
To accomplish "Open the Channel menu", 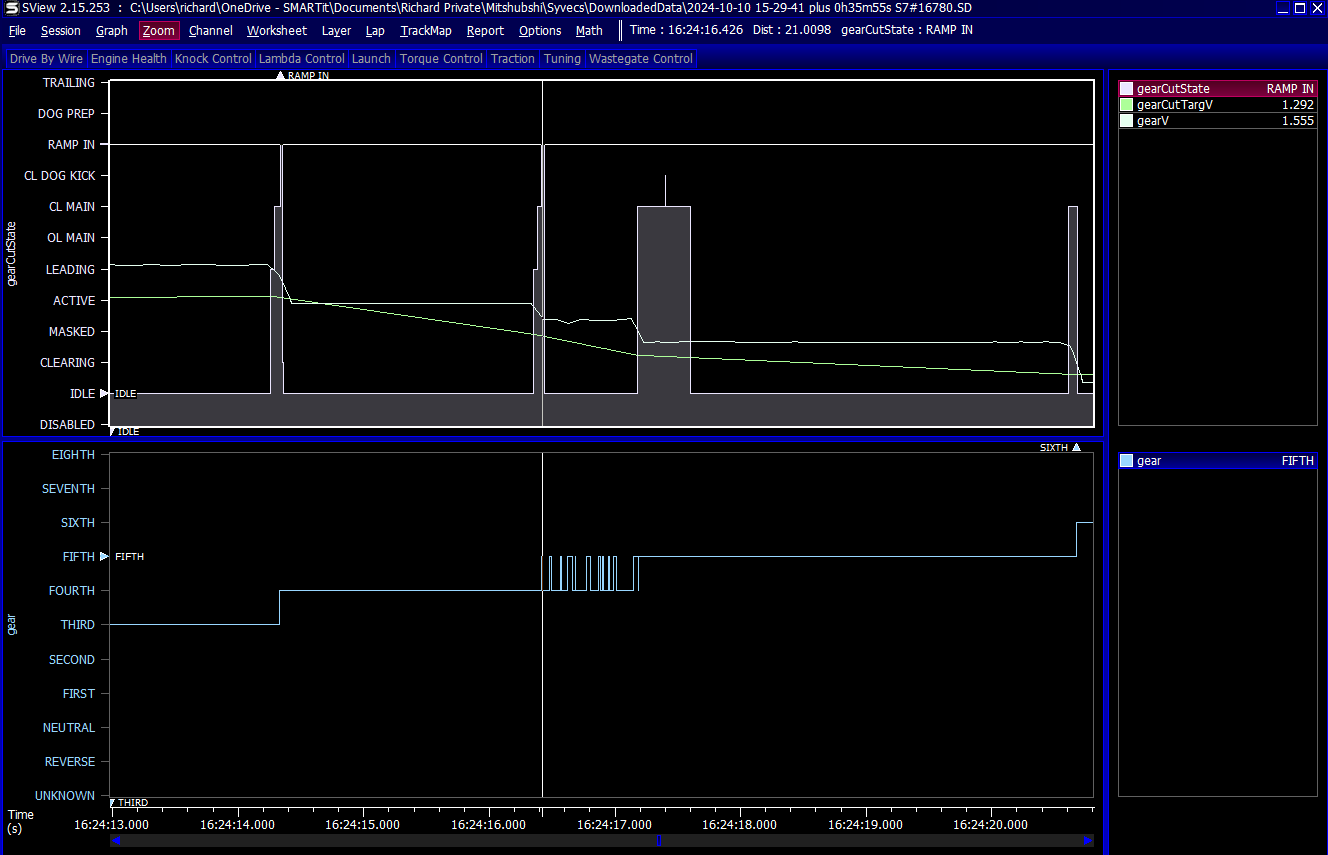I will tap(210, 31).
